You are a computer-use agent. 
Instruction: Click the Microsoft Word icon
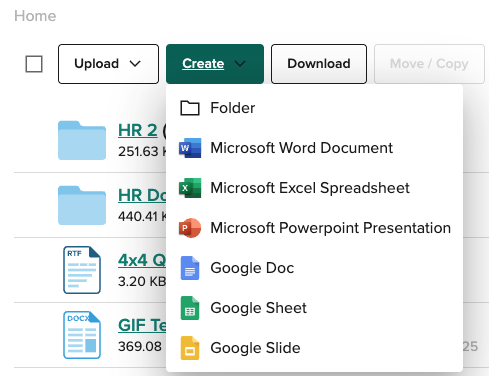coord(190,148)
